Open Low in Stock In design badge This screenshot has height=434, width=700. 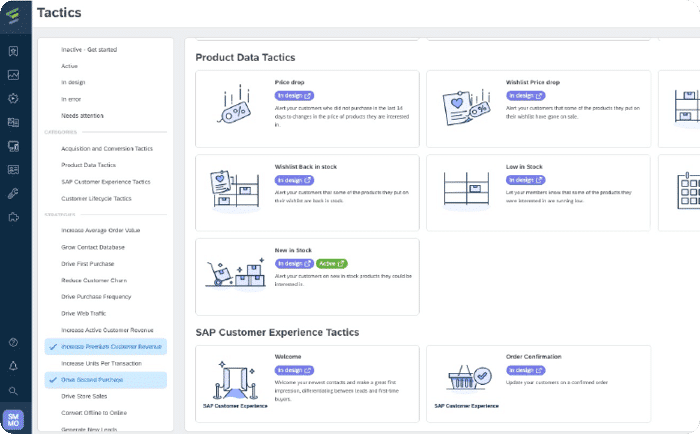pos(525,180)
